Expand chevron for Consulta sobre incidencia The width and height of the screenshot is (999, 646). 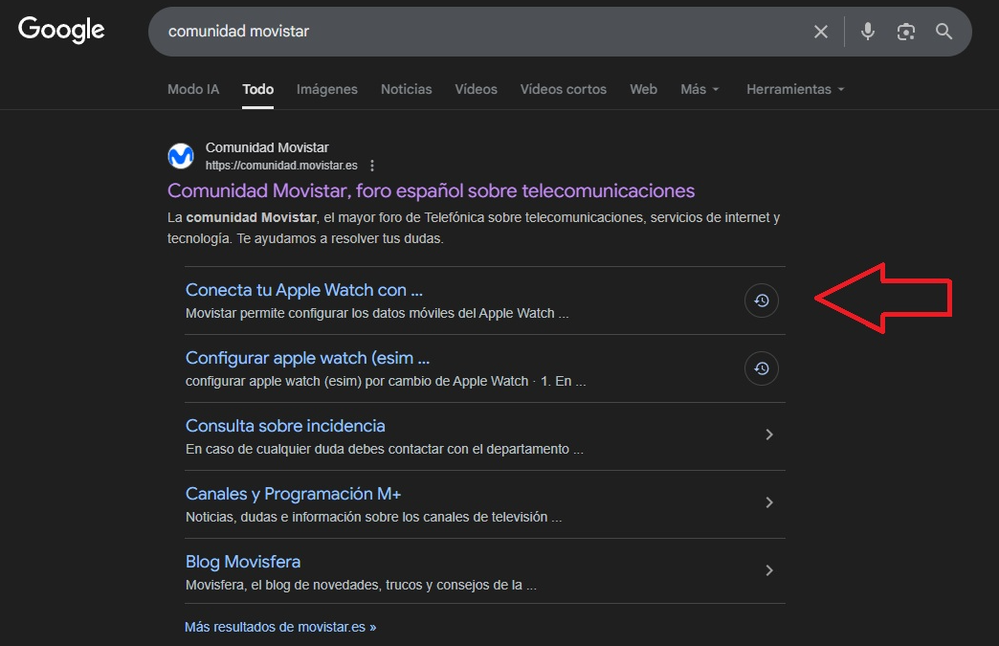(x=769, y=435)
